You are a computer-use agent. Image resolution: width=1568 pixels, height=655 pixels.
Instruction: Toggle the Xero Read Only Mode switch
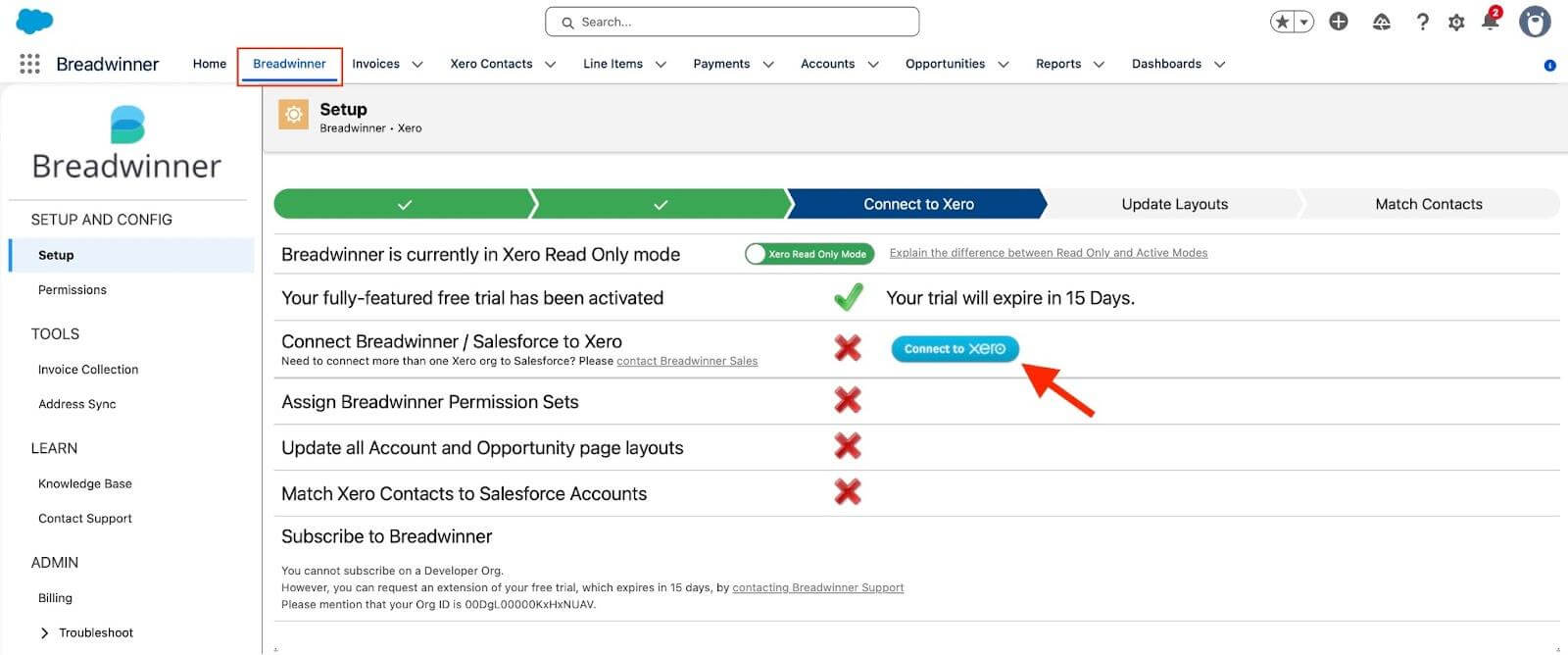pyautogui.click(x=809, y=254)
